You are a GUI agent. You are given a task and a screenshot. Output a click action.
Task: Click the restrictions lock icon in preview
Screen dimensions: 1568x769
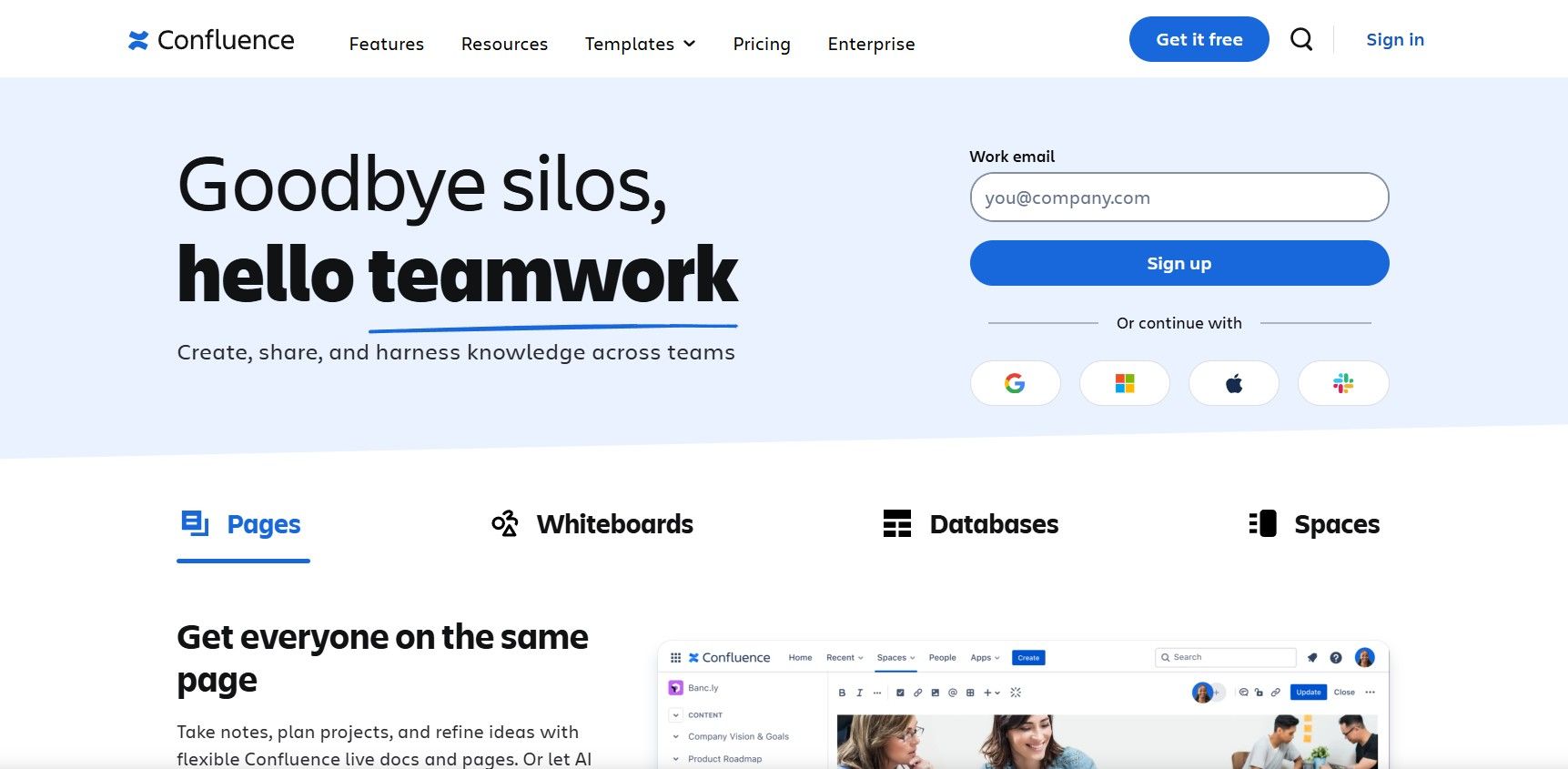(x=1259, y=693)
